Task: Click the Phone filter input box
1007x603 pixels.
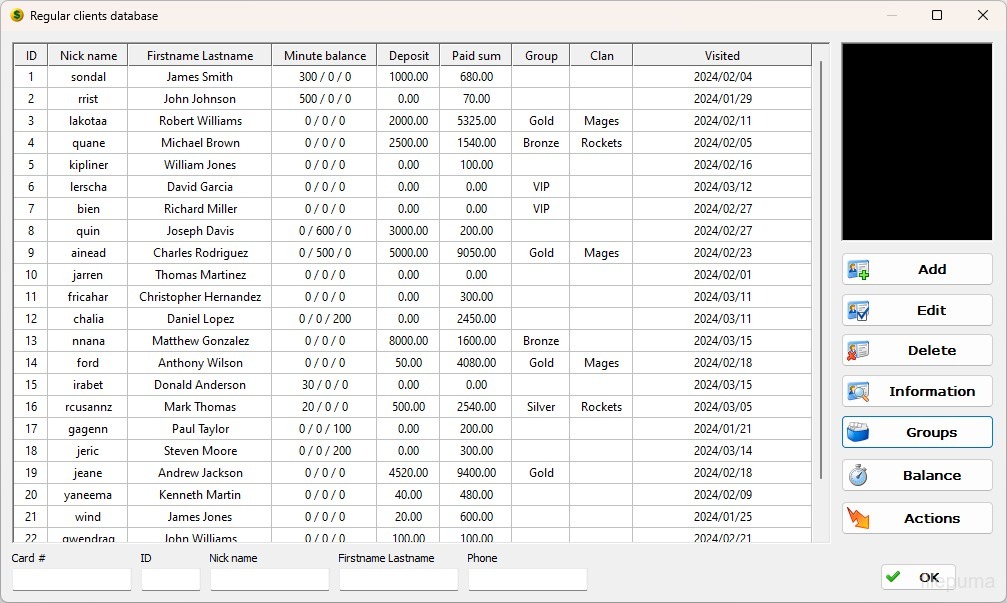Action: pos(527,580)
